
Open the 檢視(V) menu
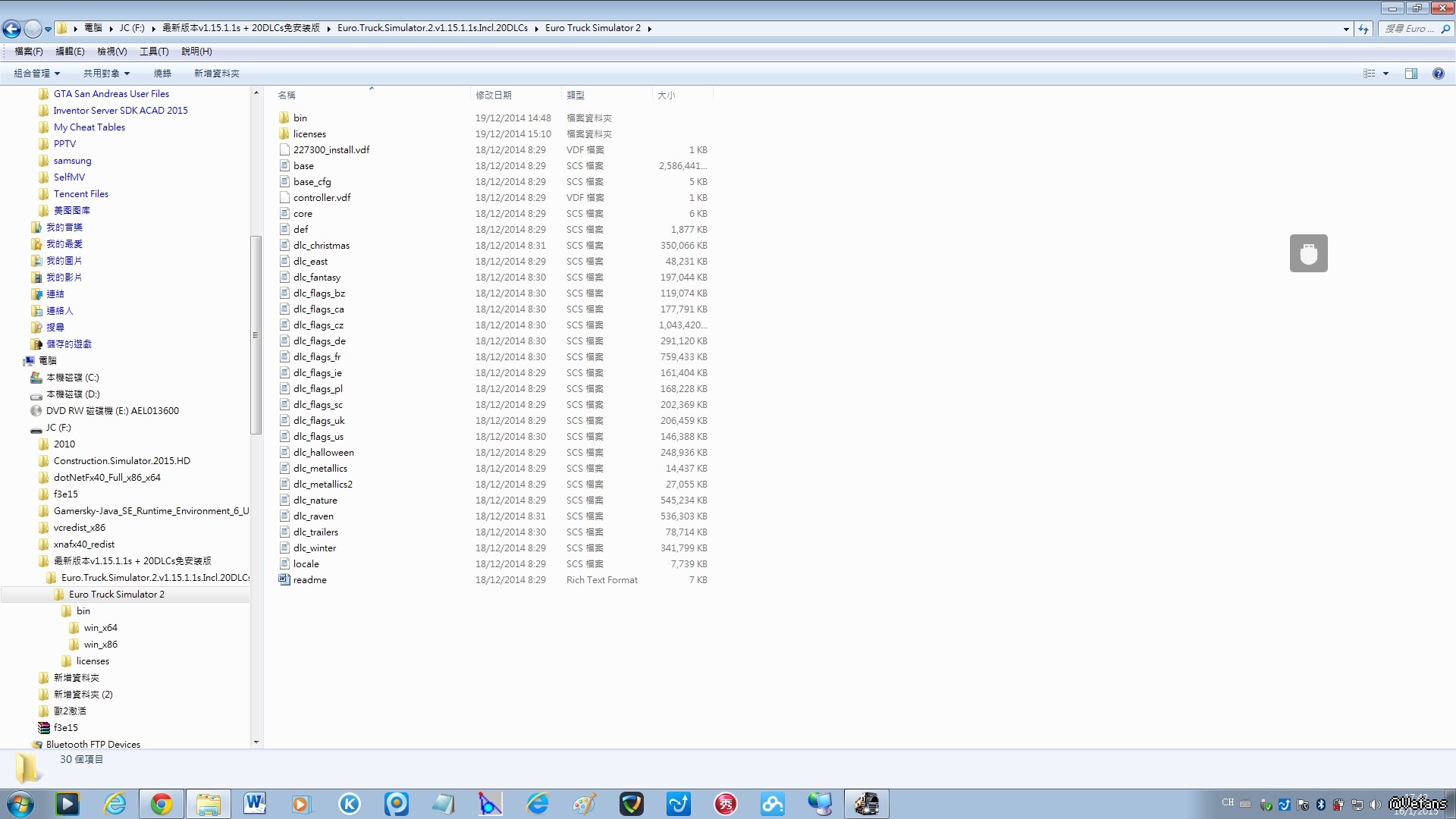(111, 52)
